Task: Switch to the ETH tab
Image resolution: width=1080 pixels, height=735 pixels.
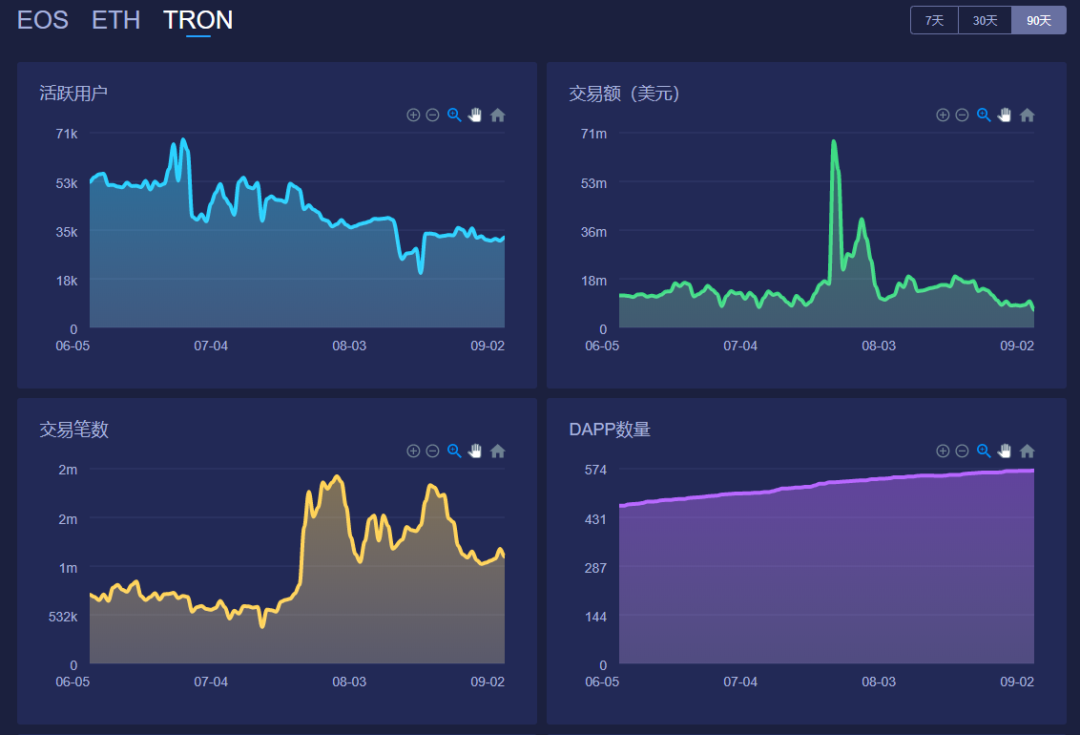Action: 116,20
